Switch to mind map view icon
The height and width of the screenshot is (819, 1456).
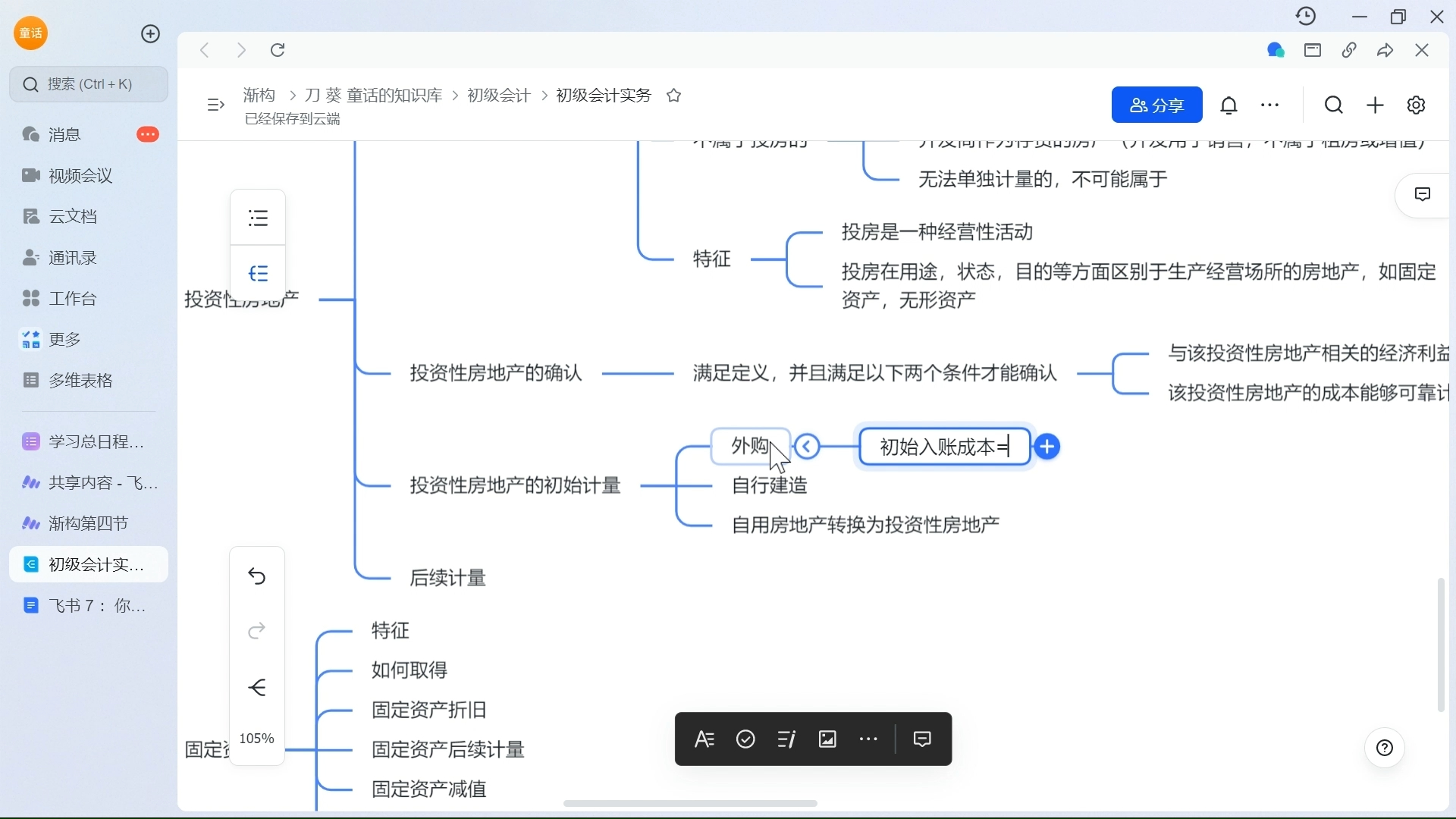coord(259,273)
